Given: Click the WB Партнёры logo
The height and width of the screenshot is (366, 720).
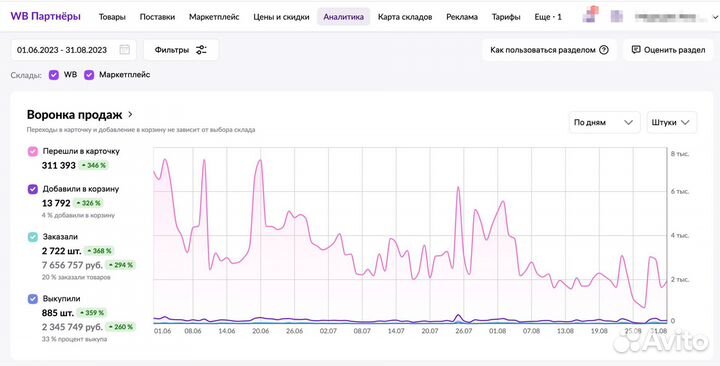Looking at the screenshot, I should click(x=45, y=17).
